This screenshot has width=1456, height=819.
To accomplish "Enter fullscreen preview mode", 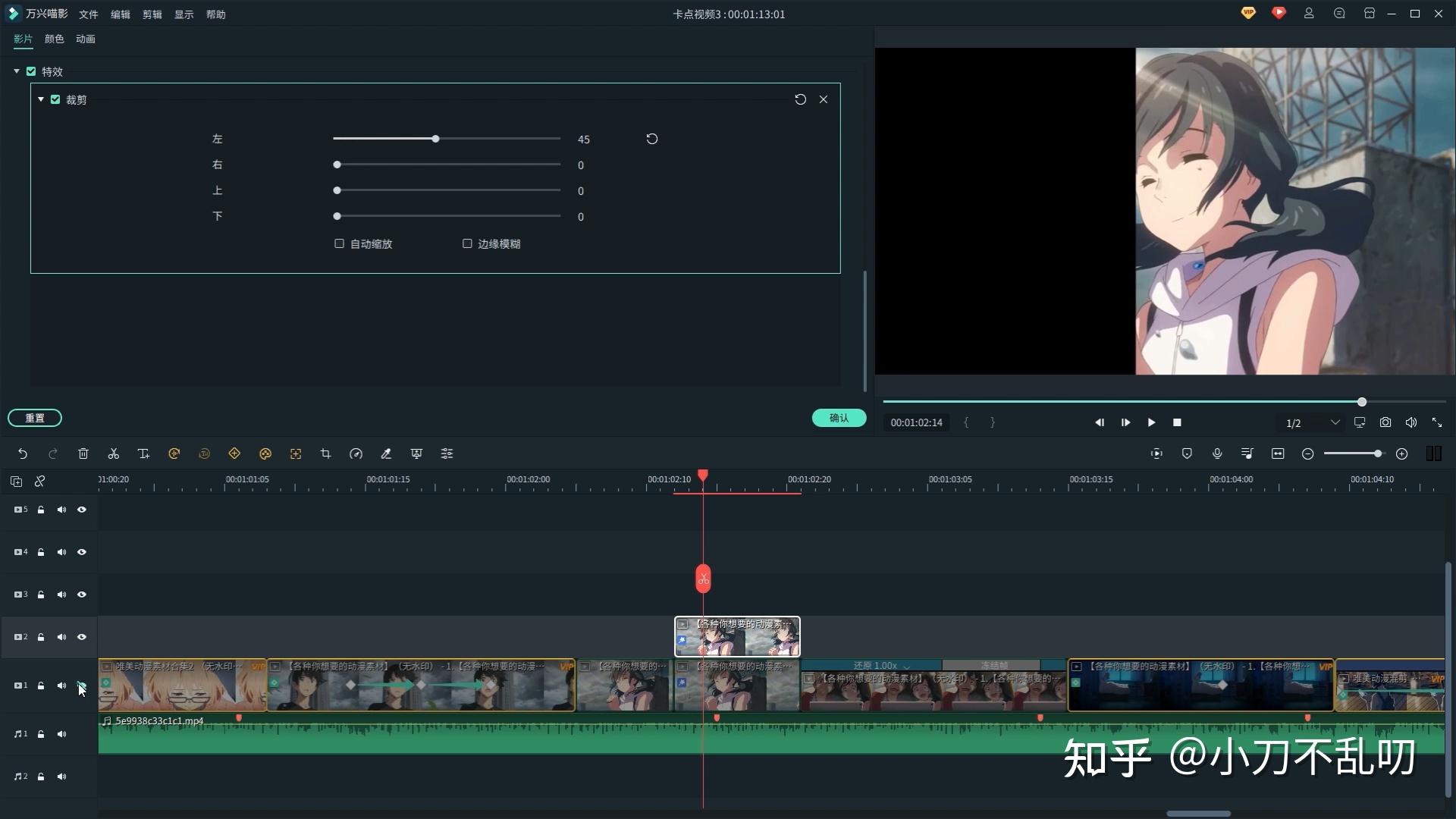I will (1437, 422).
